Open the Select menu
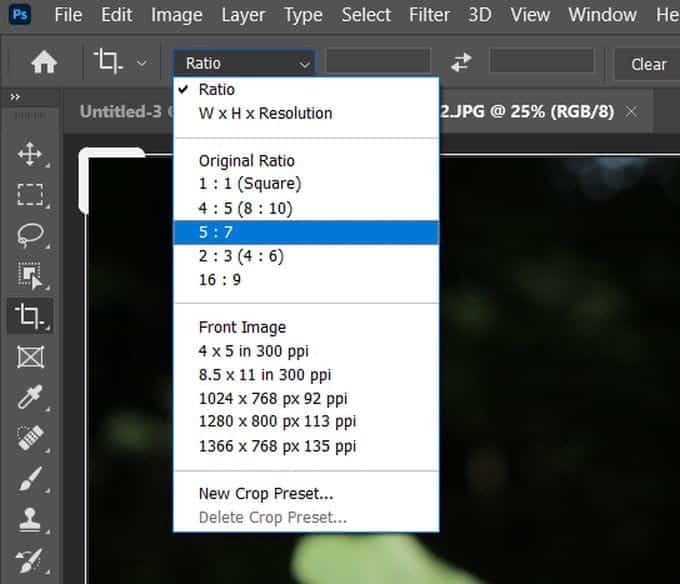 click(366, 15)
